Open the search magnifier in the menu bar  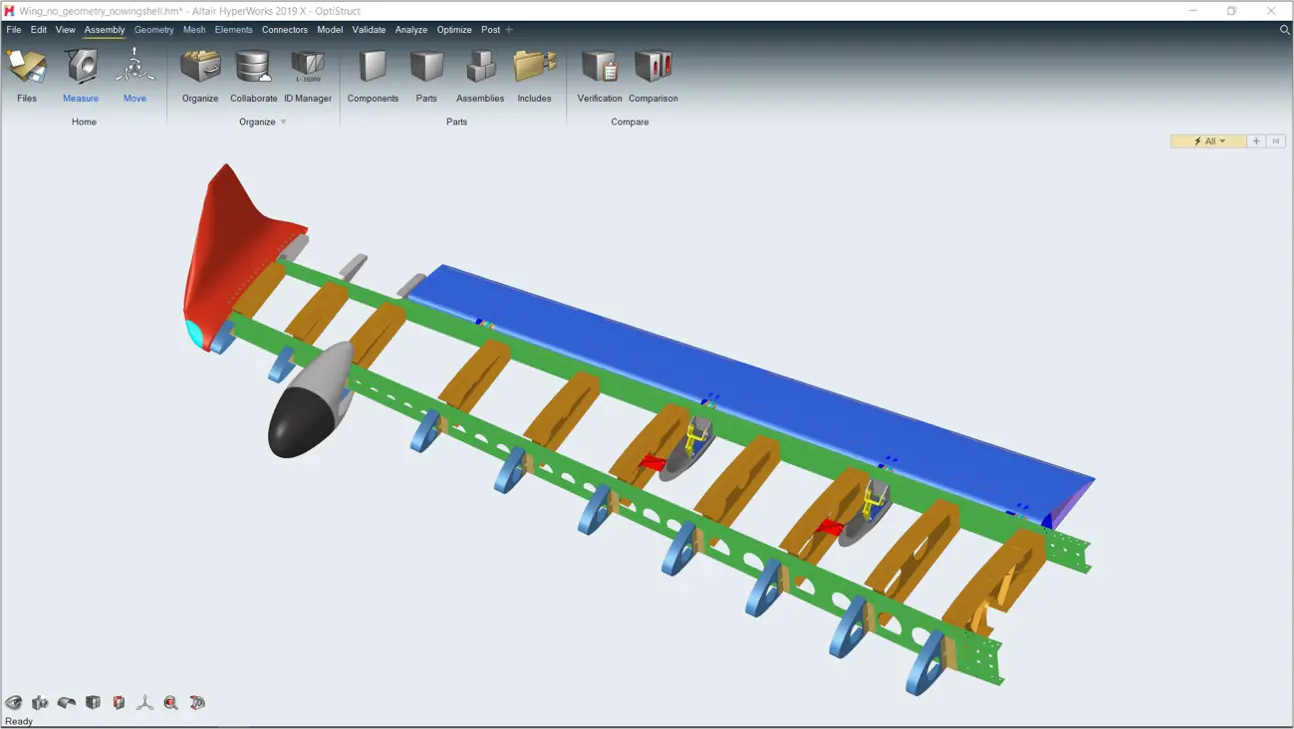[x=1285, y=29]
